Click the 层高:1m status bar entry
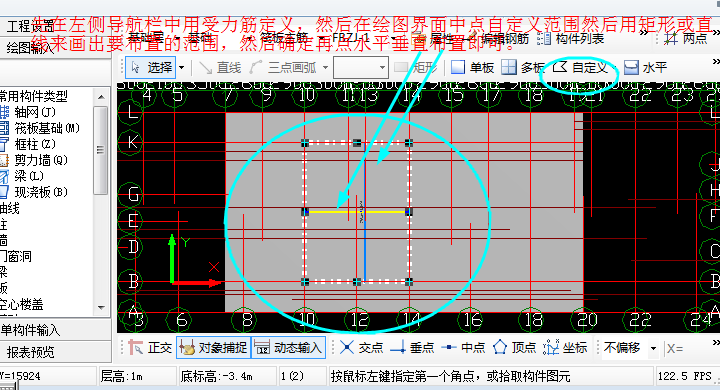 122,377
